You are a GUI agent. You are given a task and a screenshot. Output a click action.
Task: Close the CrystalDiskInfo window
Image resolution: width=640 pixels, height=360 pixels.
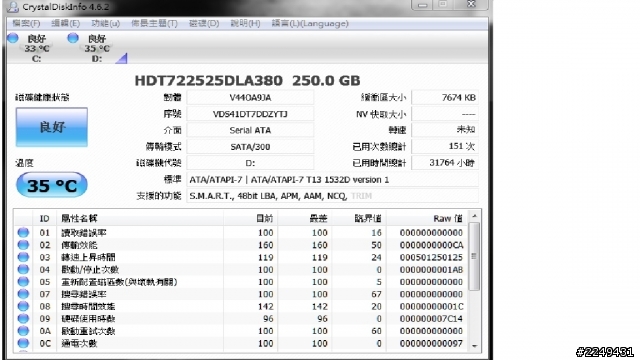click(x=471, y=4)
